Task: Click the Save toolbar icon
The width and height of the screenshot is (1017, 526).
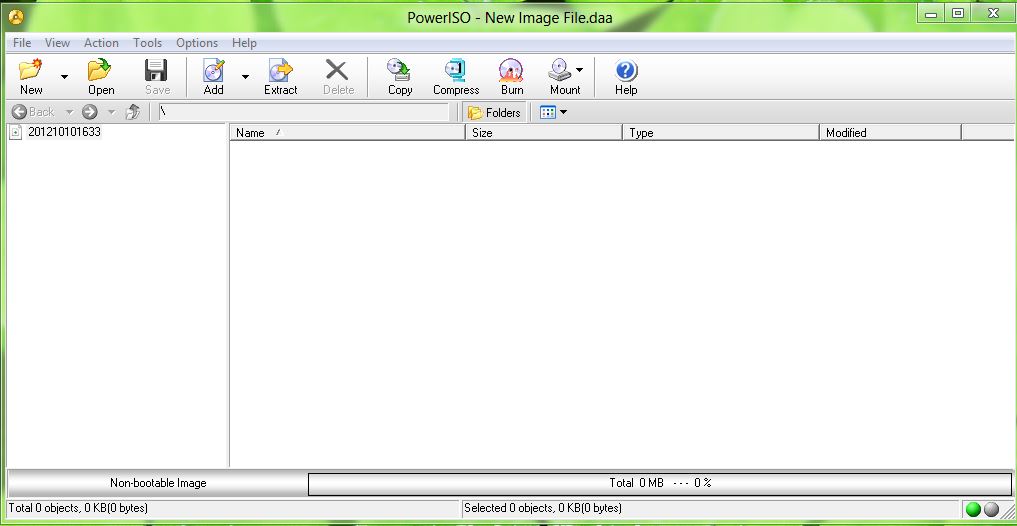Action: click(x=157, y=77)
